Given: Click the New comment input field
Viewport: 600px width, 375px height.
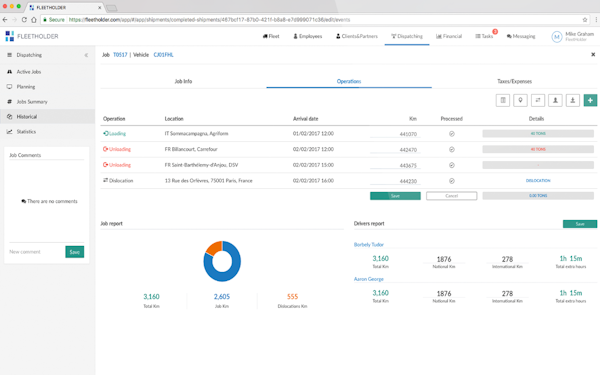Looking at the screenshot, I should pyautogui.click(x=36, y=252).
